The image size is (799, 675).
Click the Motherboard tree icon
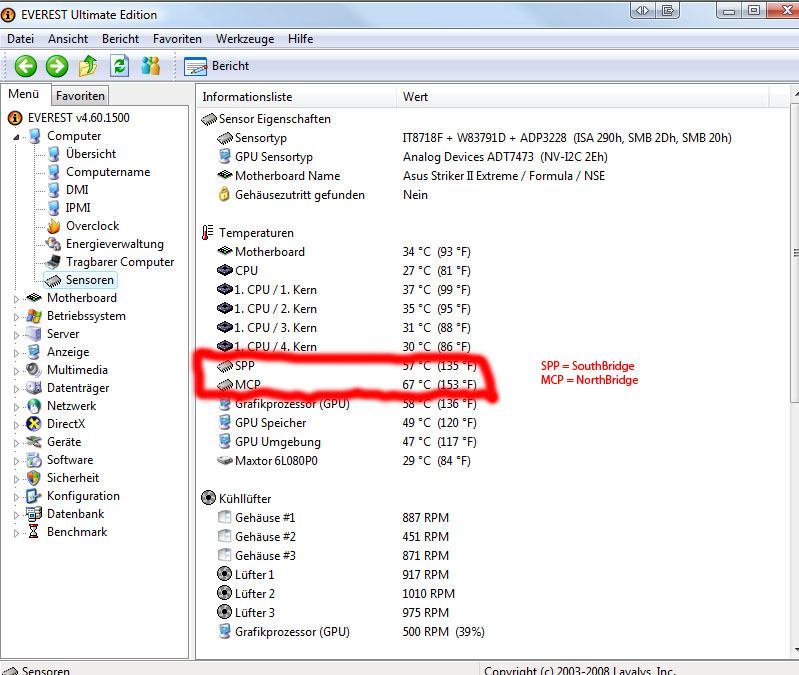coord(34,298)
